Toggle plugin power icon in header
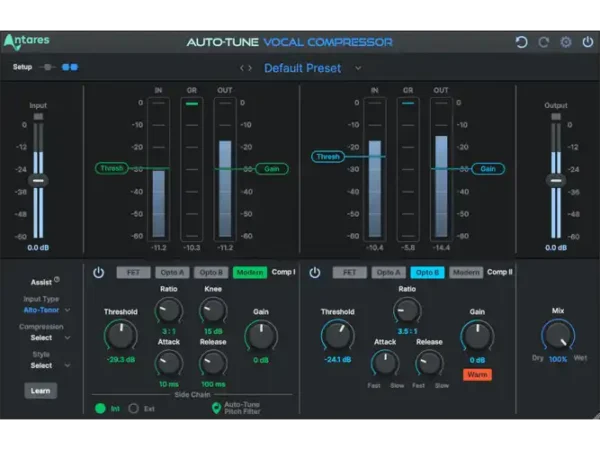 click(x=588, y=42)
